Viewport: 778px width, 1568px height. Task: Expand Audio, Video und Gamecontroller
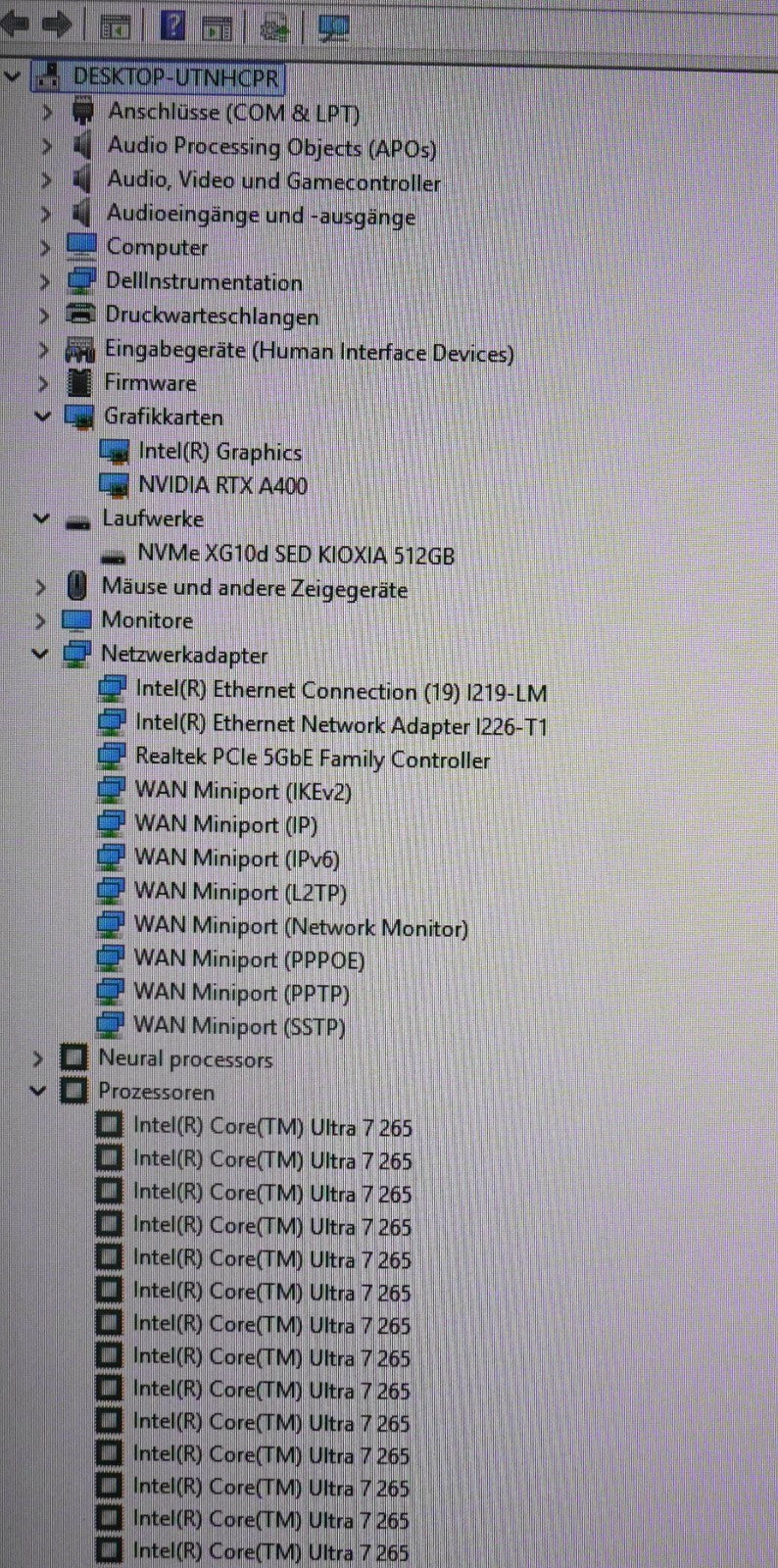point(45,180)
